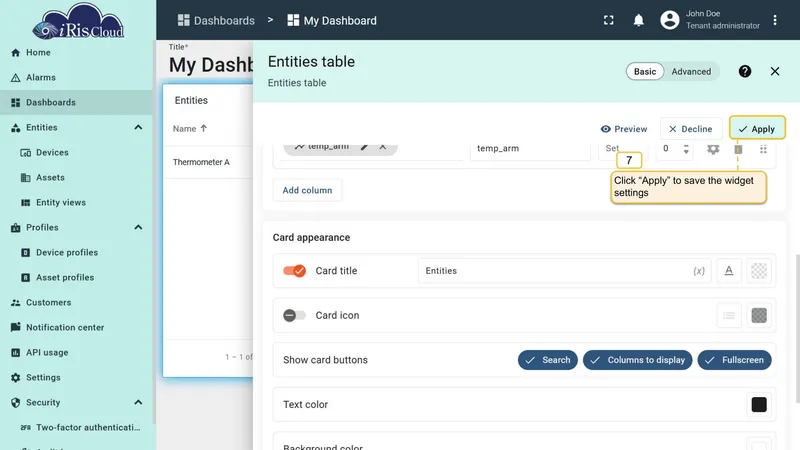Select the Thermometer A table row
Image resolution: width=800 pixels, height=450 pixels.
[208, 162]
